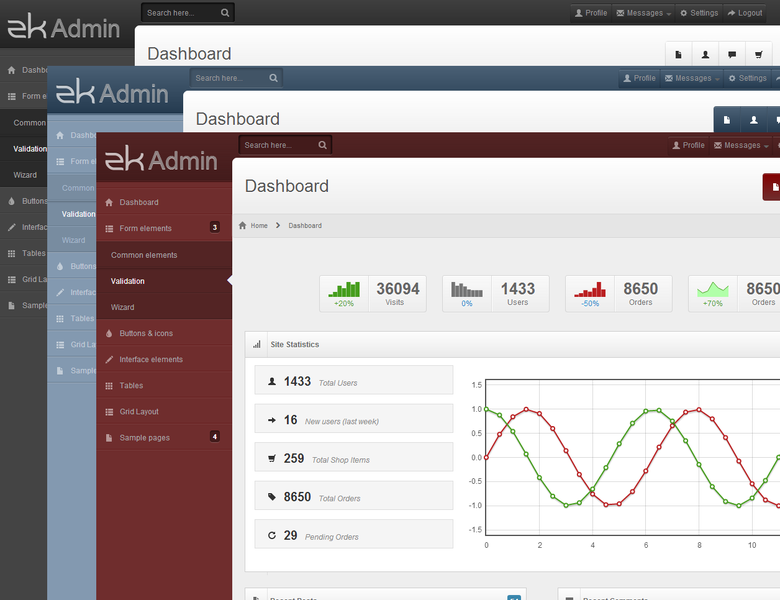
Task: Click the comment bubble icon in the dark theme
Action: [x=733, y=54]
